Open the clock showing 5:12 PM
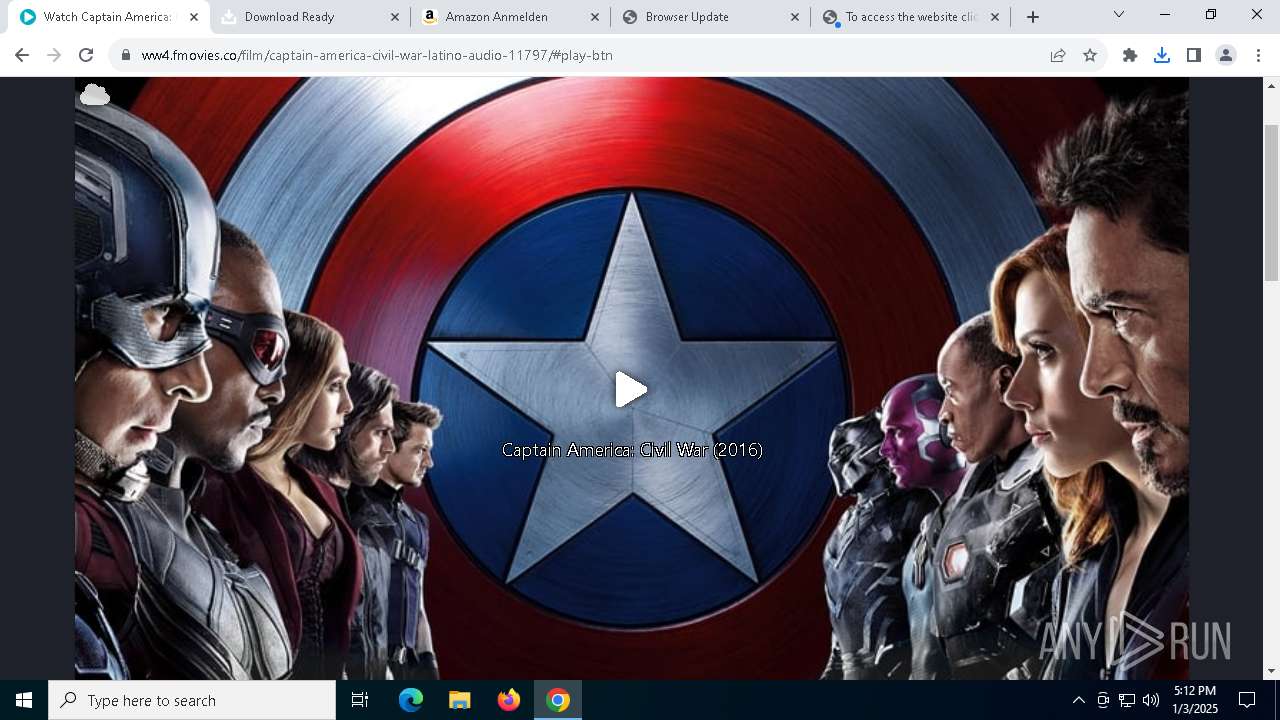 (1195, 700)
